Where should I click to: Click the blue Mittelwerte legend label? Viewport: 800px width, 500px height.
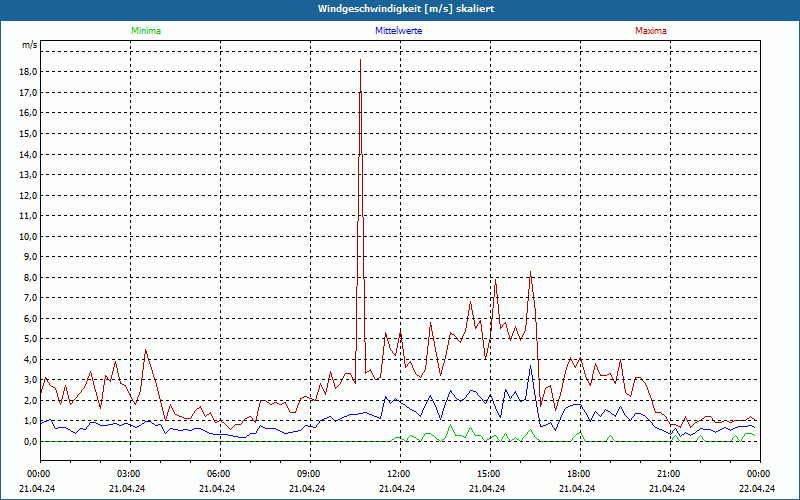pos(398,31)
